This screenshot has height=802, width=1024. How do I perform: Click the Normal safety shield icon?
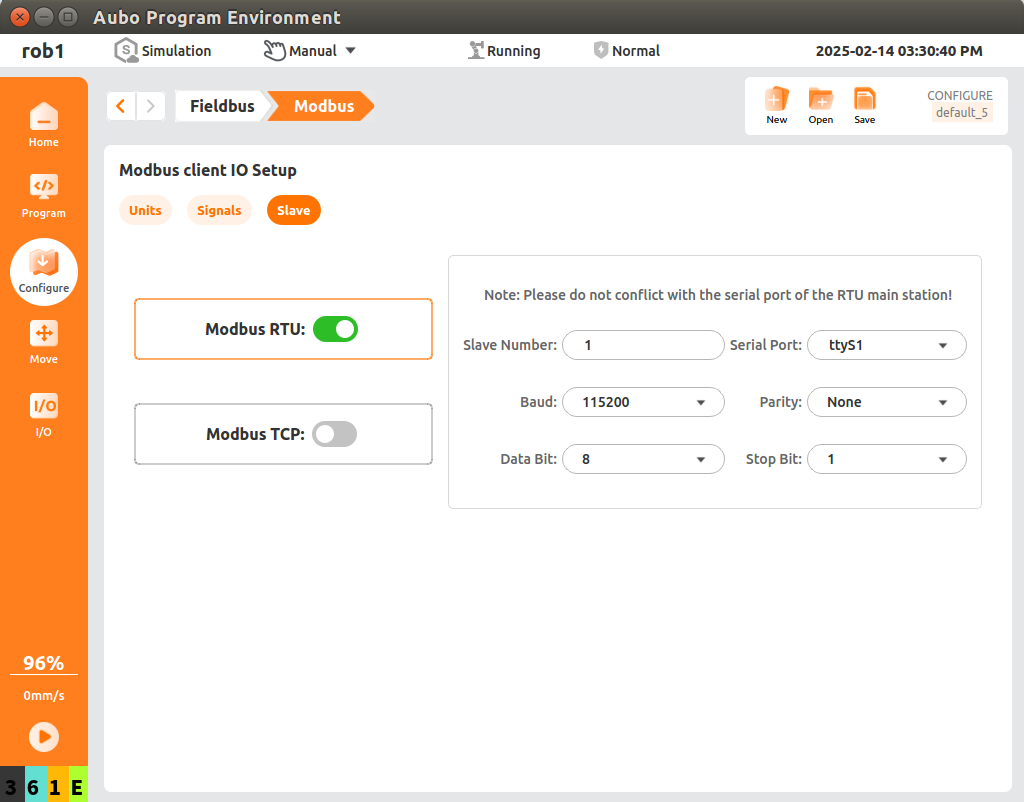(x=601, y=50)
